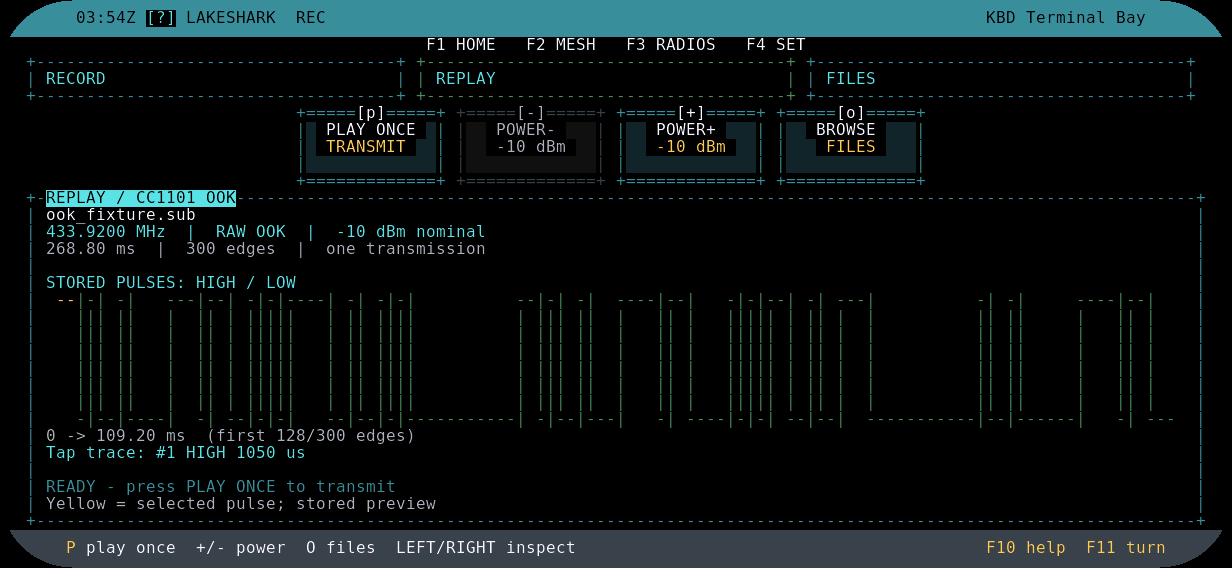Click Yellow = selected pulse legend
Screen dimensions: 1232x568
tap(241, 504)
